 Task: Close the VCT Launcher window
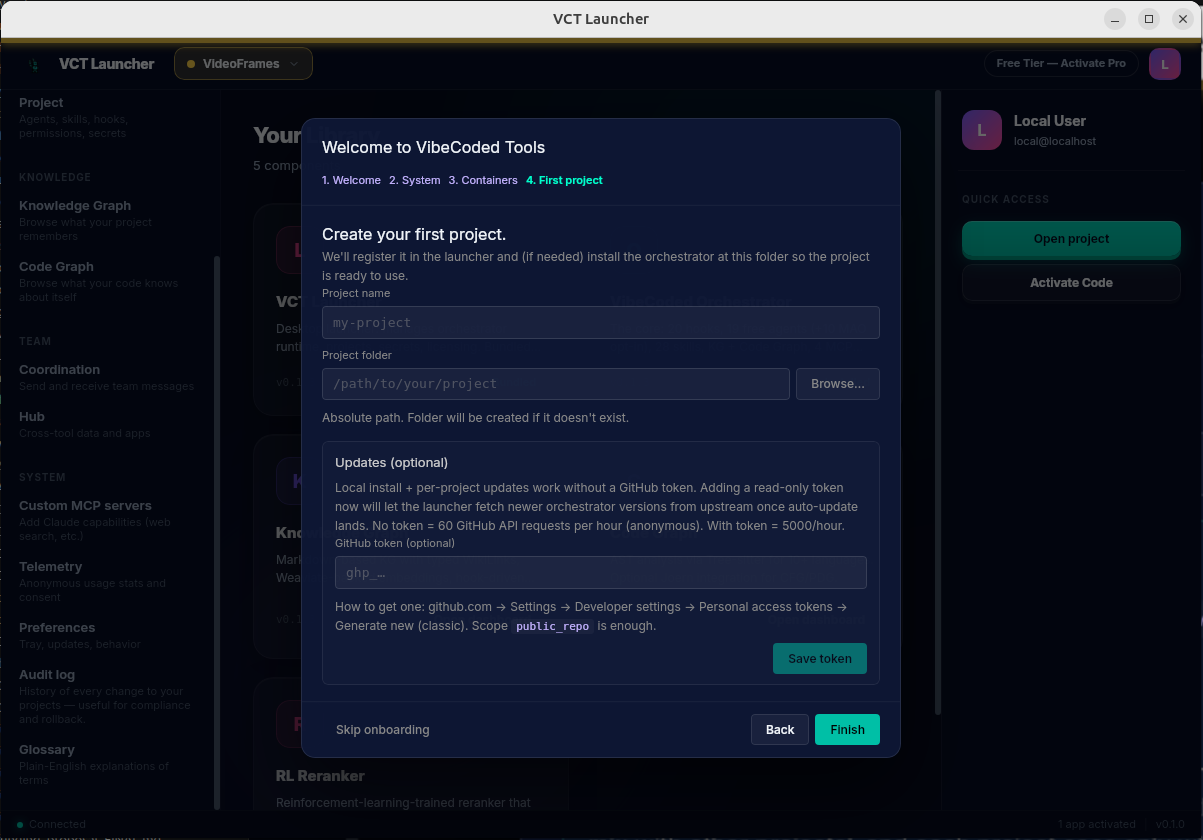pyautogui.click(x=1182, y=19)
